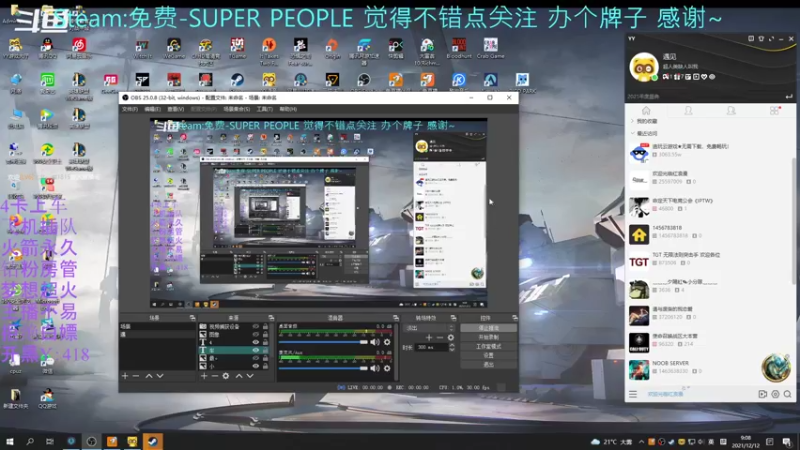Screen dimensions: 800x450
Task: Show hidden system tray icons chevron
Action: (641, 442)
